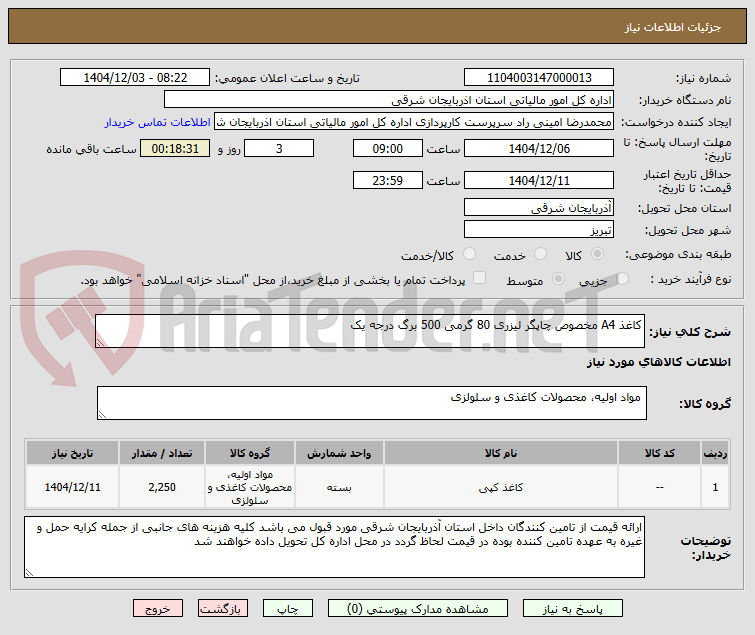Click the اطلاعات کالاهای مورد نیاز section heading
Viewport: 755px width, 635px height.
(658, 362)
